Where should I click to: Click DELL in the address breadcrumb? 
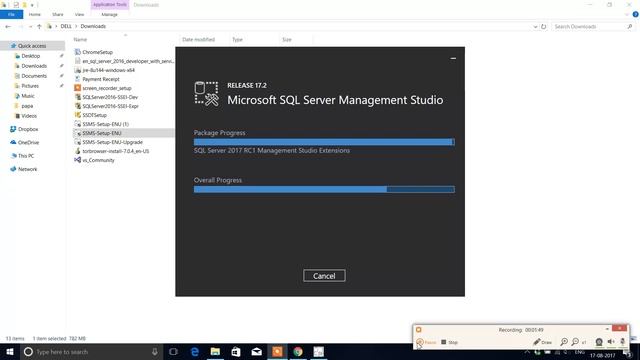point(66,26)
